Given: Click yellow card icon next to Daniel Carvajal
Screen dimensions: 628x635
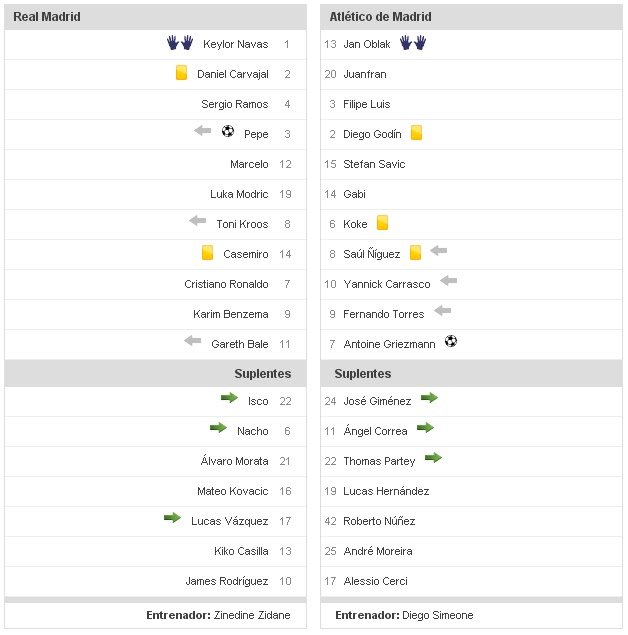Looking at the screenshot, I should [x=181, y=73].
